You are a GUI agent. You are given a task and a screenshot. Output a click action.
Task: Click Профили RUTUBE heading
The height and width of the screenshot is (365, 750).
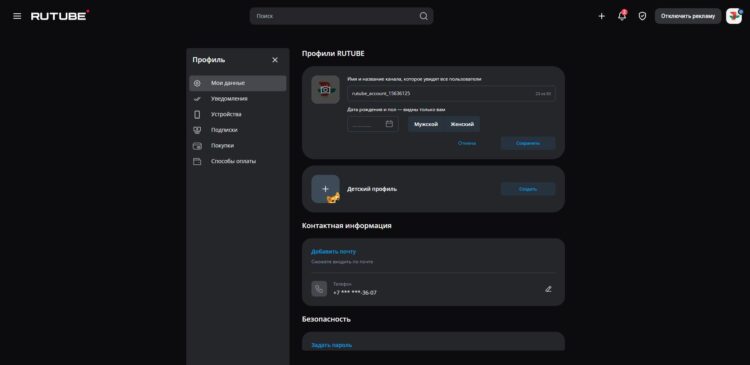tap(333, 54)
